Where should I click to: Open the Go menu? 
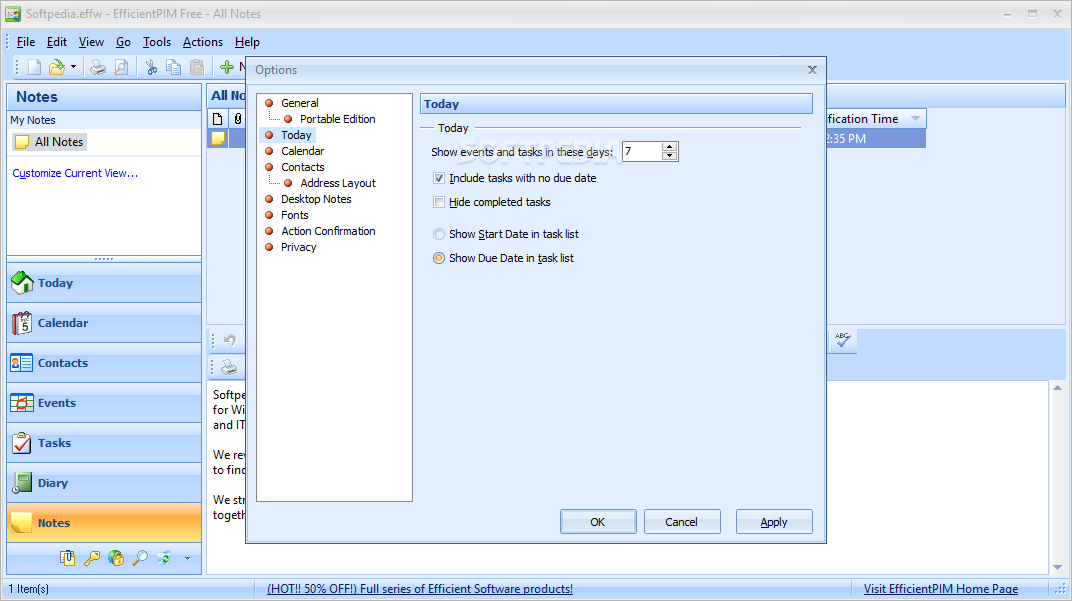click(123, 42)
